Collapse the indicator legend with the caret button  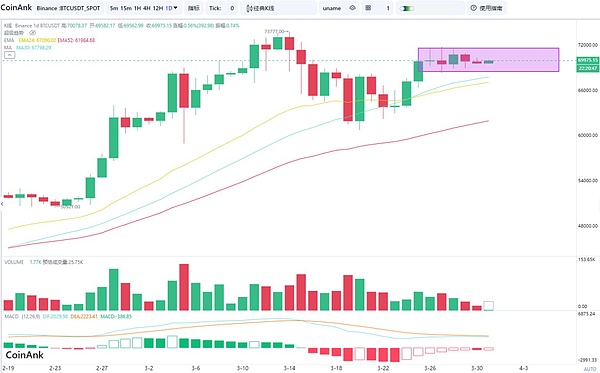pyautogui.click(x=10, y=55)
